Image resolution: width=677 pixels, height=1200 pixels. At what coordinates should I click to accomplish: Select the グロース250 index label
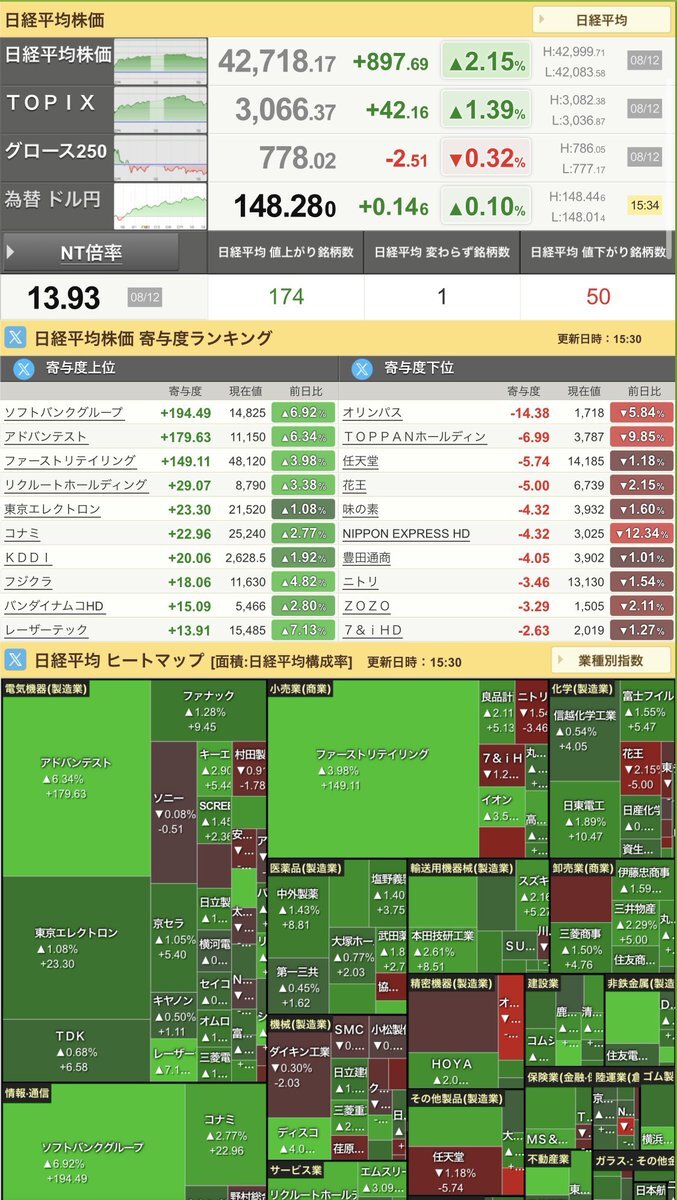tap(55, 150)
